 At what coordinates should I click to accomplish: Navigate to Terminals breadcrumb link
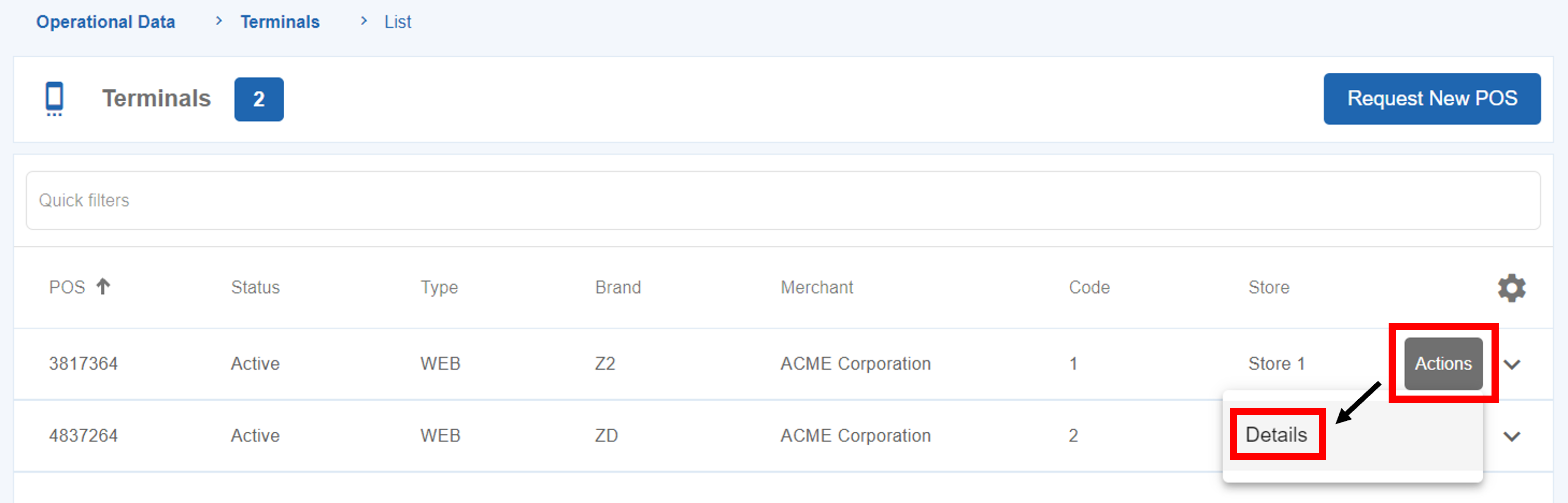click(280, 22)
